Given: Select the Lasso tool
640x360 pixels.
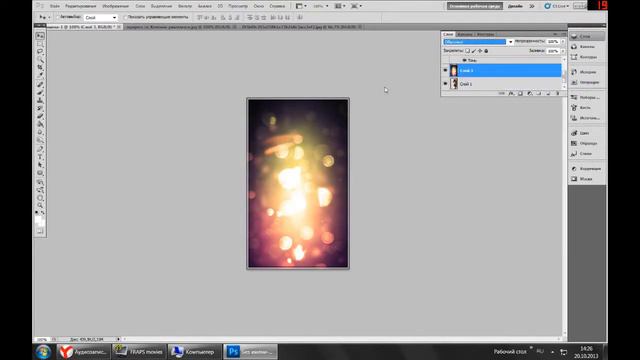Looking at the screenshot, I should [x=40, y=51].
